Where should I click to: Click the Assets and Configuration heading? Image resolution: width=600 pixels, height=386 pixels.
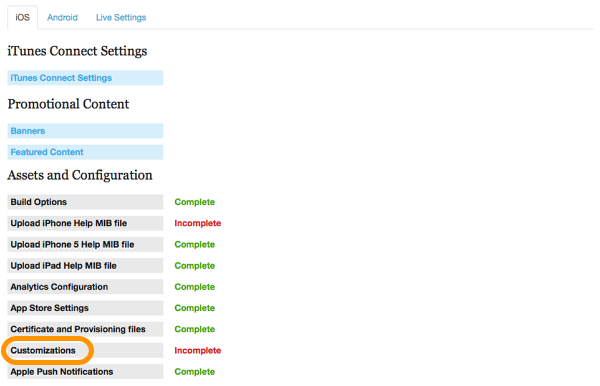coord(80,175)
